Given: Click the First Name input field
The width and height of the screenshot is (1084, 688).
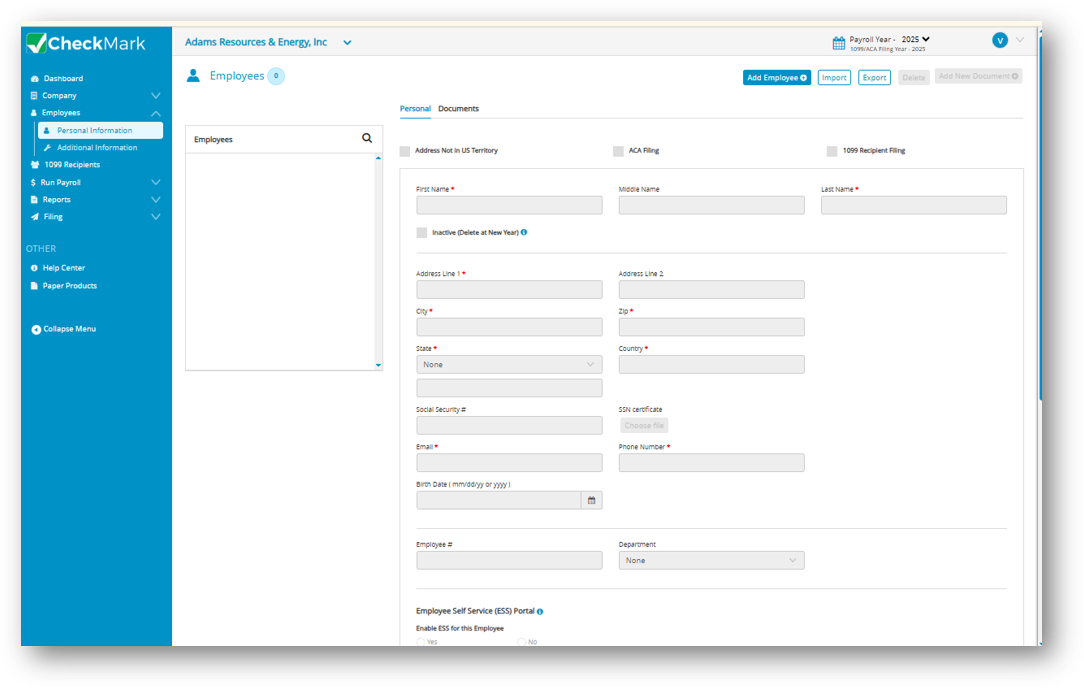Looking at the screenshot, I should (509, 205).
